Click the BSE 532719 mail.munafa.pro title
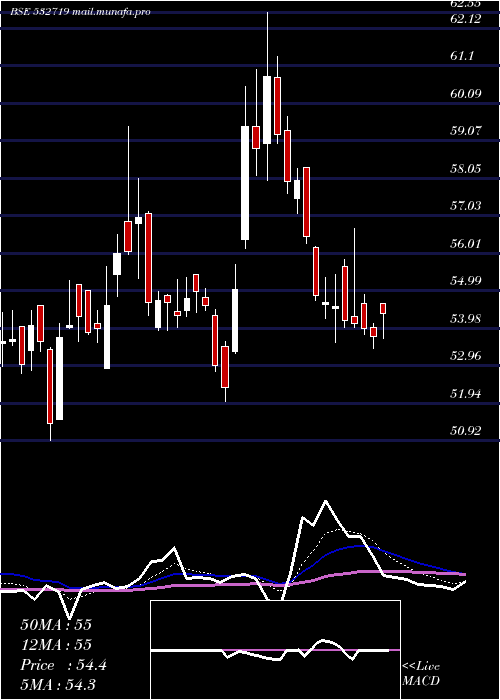 tap(80, 12)
